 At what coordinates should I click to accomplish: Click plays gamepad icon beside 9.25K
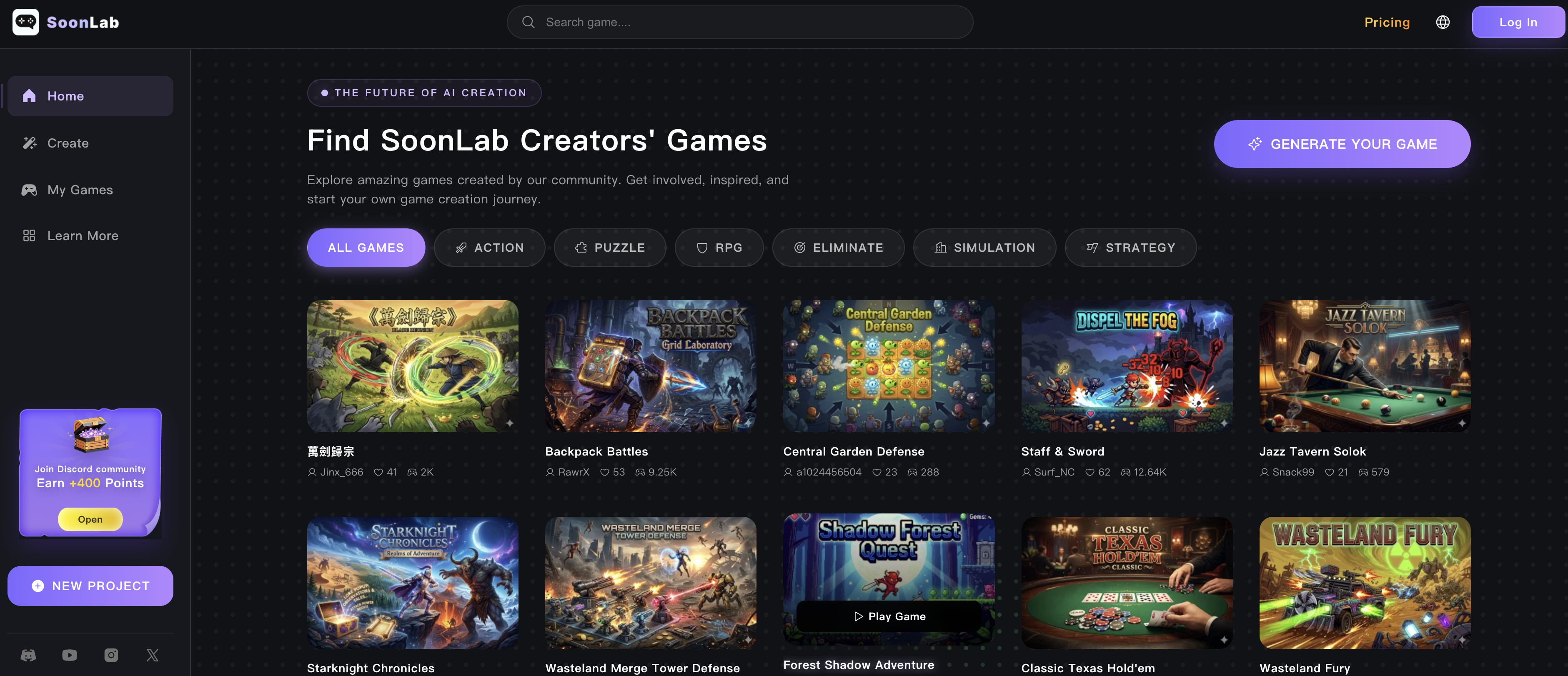pyautogui.click(x=640, y=472)
